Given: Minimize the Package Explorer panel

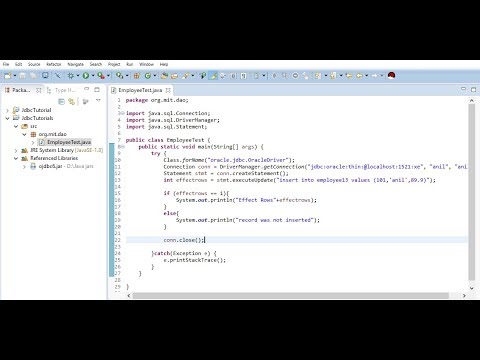Looking at the screenshot, I should tap(87, 89).
